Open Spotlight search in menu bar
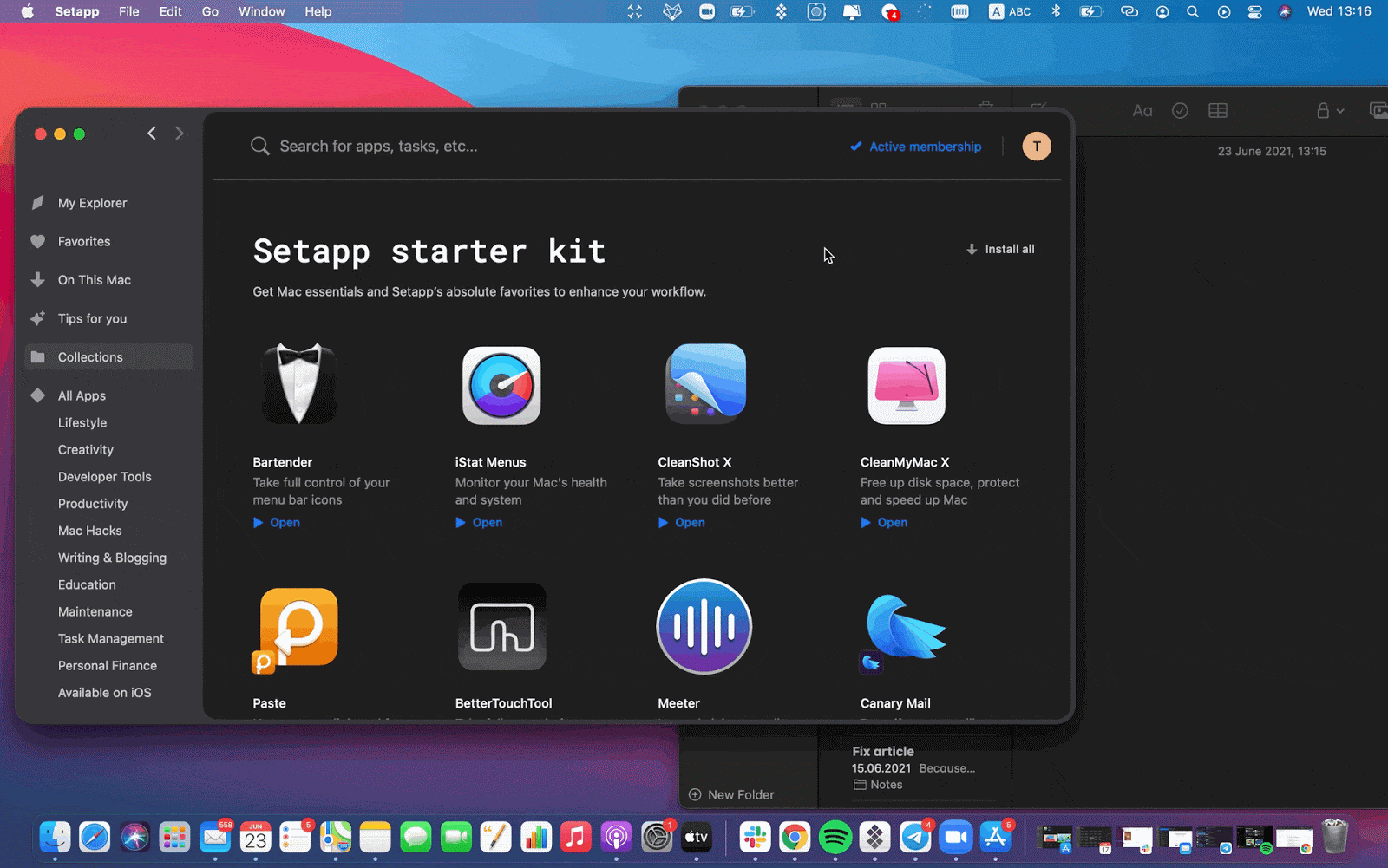This screenshot has width=1388, height=868. (1193, 11)
